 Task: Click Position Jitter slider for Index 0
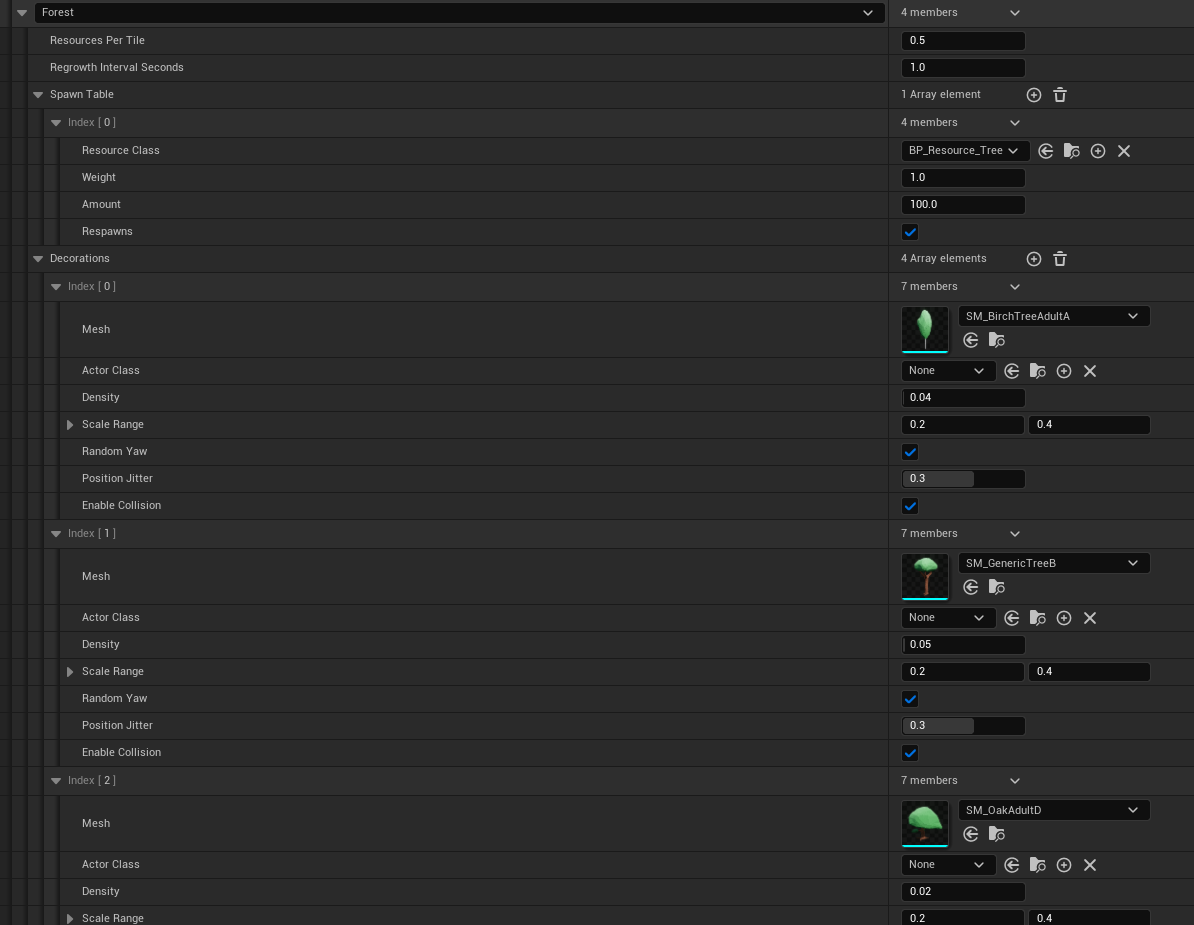coord(963,479)
